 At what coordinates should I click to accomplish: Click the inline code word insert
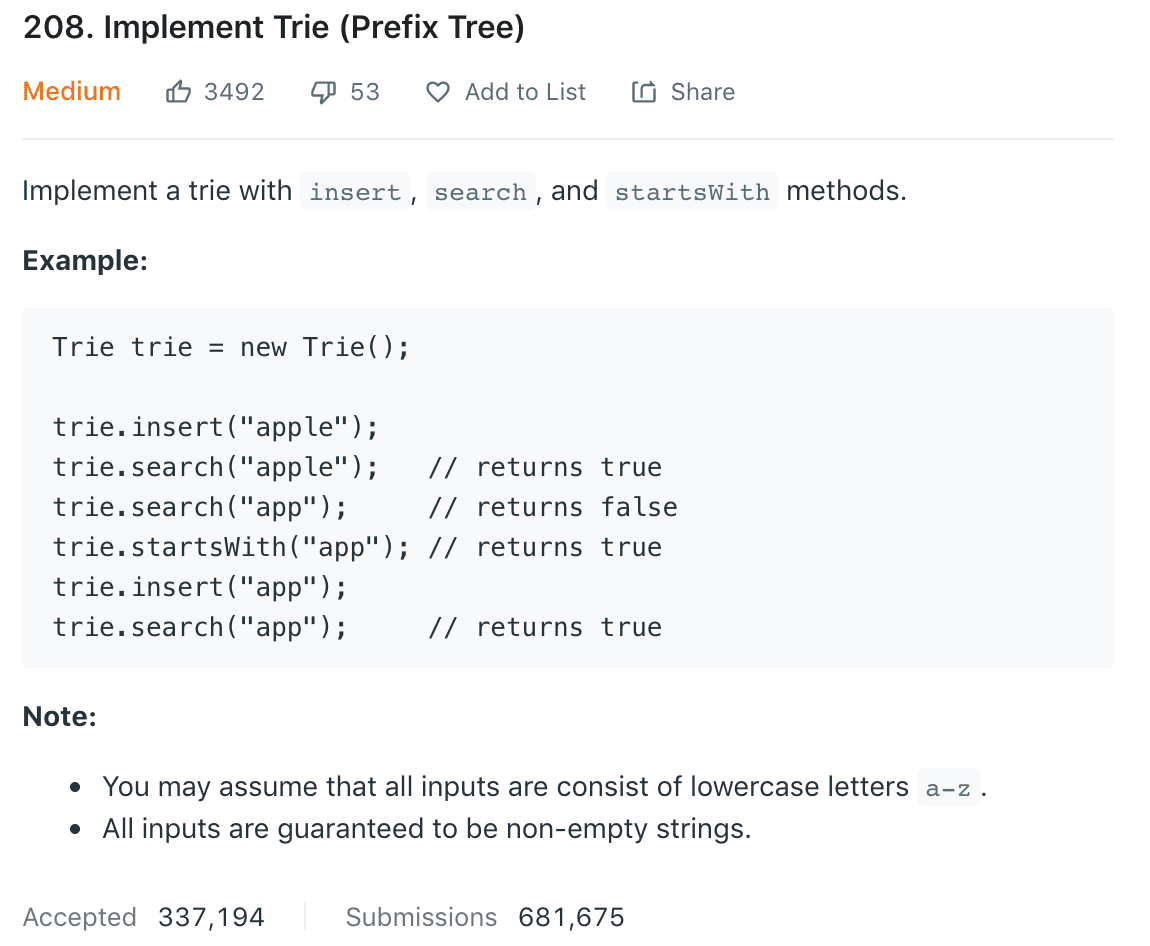click(x=355, y=191)
